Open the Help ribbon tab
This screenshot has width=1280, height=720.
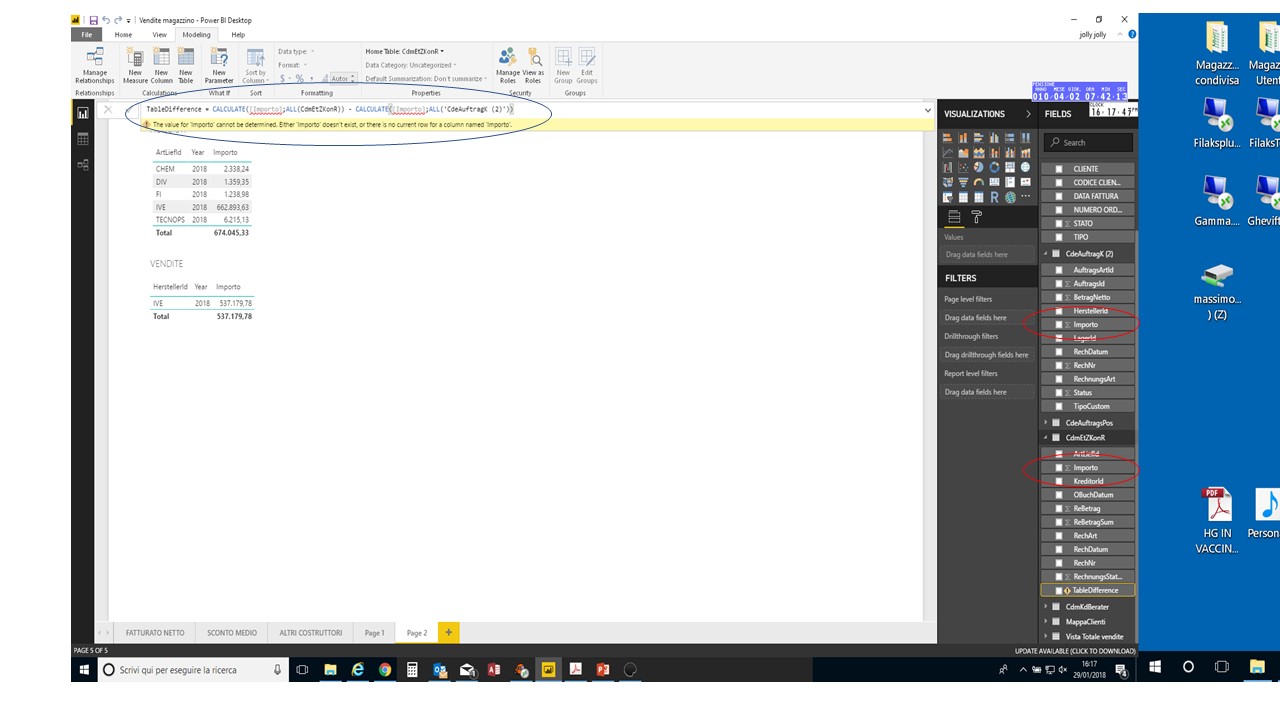pos(238,34)
